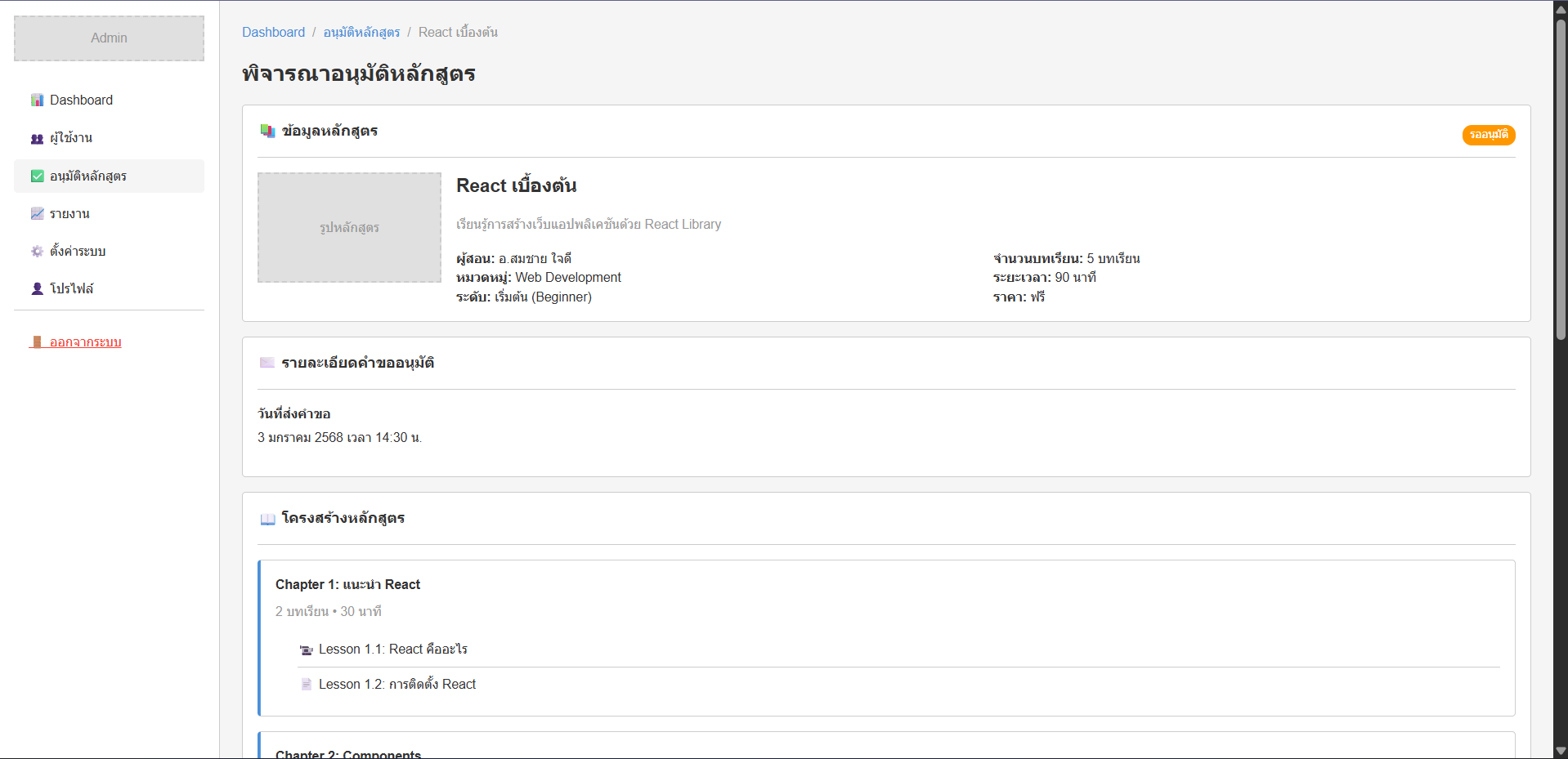Click the Dashboard breadcrumb link

(x=273, y=33)
